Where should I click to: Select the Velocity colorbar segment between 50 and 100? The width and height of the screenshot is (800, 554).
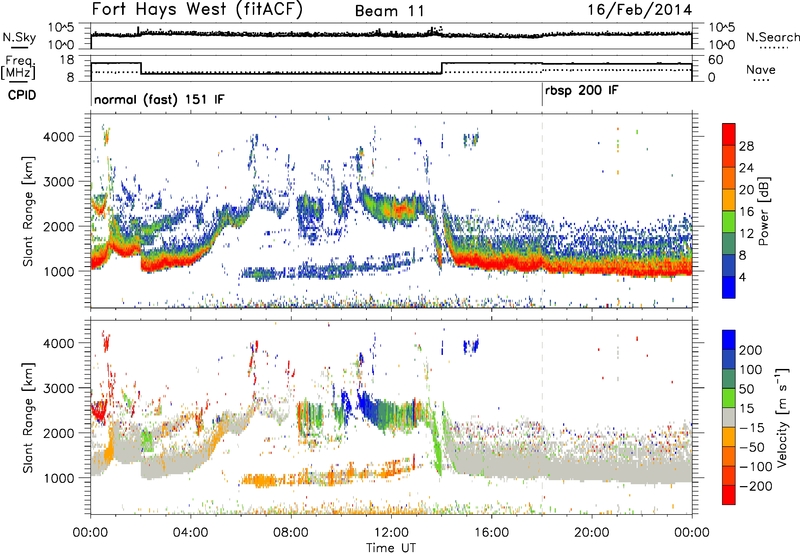[729, 379]
